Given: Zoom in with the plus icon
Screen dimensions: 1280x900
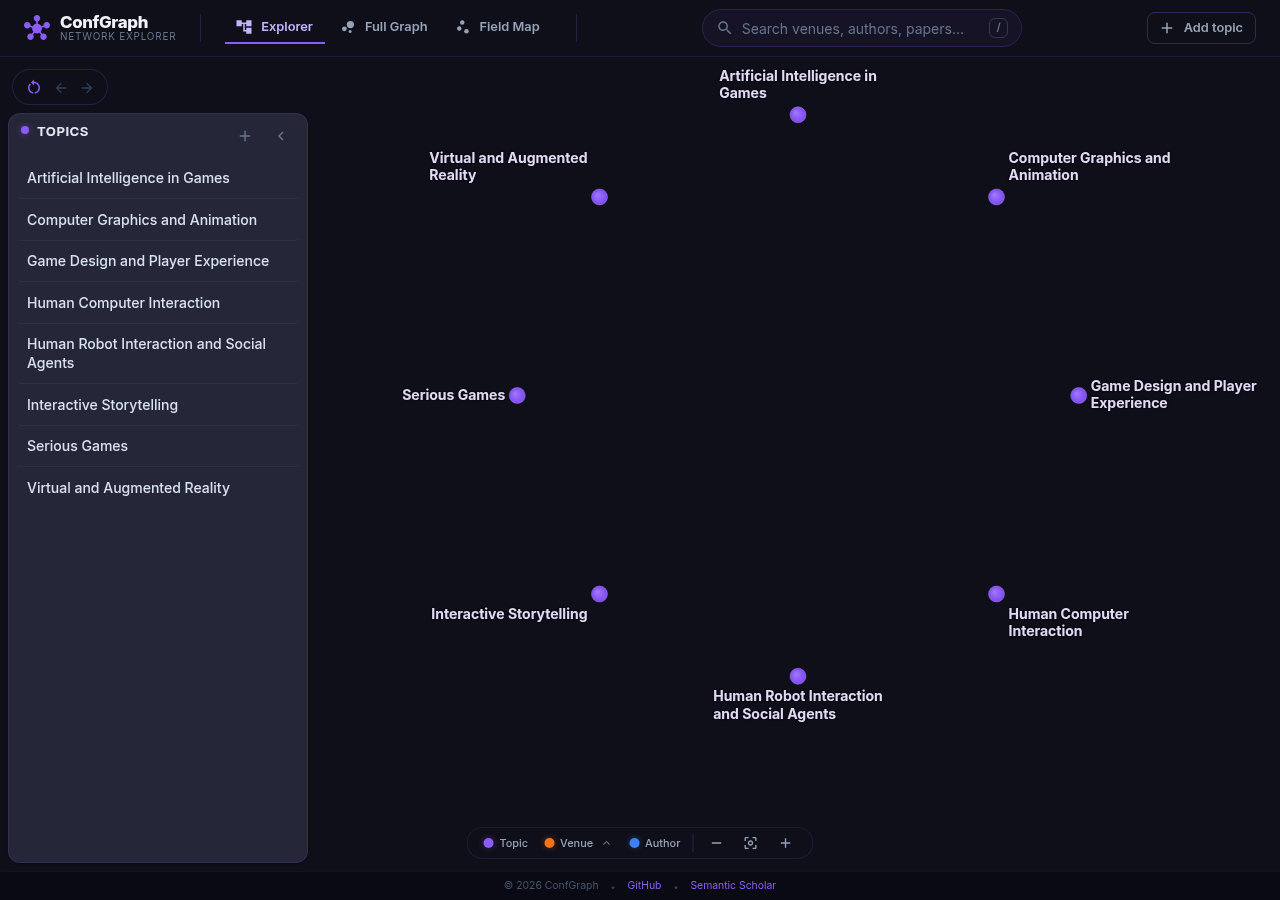Looking at the screenshot, I should pos(786,843).
